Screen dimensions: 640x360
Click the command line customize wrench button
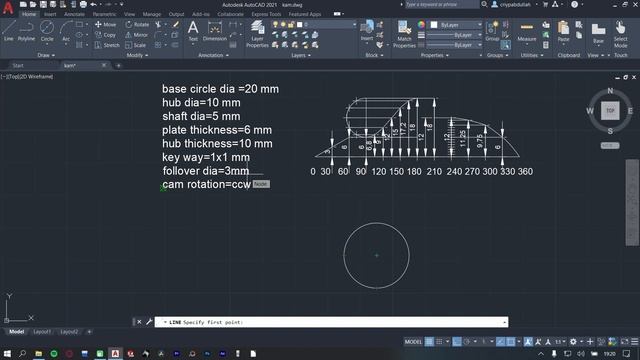149,322
